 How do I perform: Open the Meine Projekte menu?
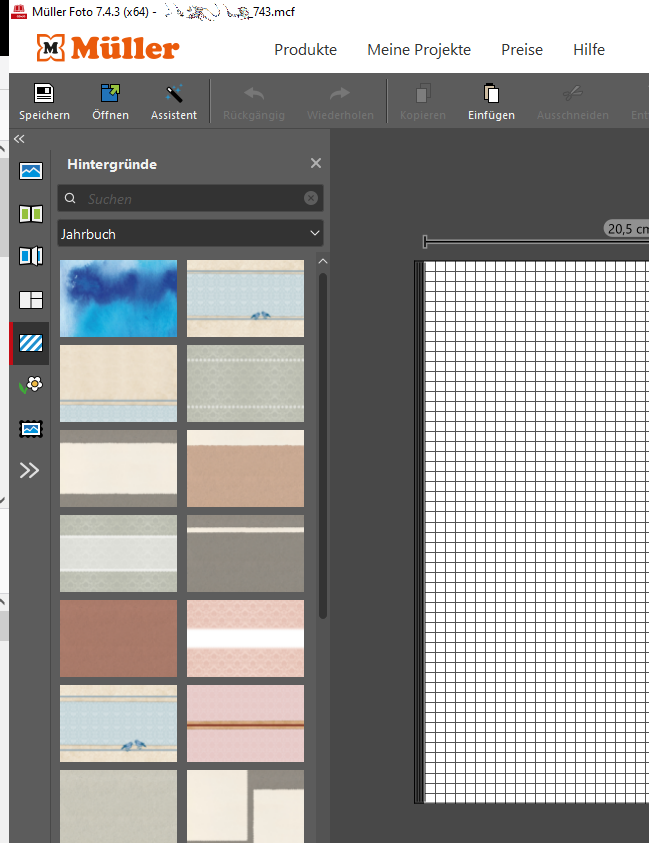(418, 50)
